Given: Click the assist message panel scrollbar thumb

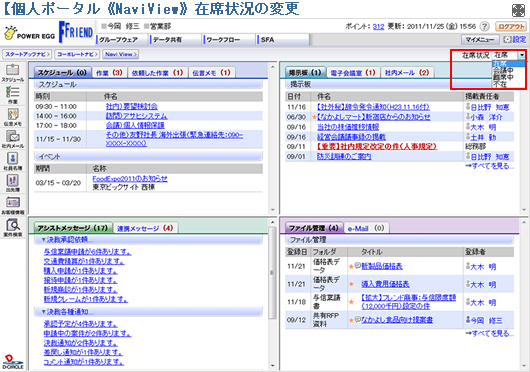Looking at the screenshot, I should click(272, 272).
